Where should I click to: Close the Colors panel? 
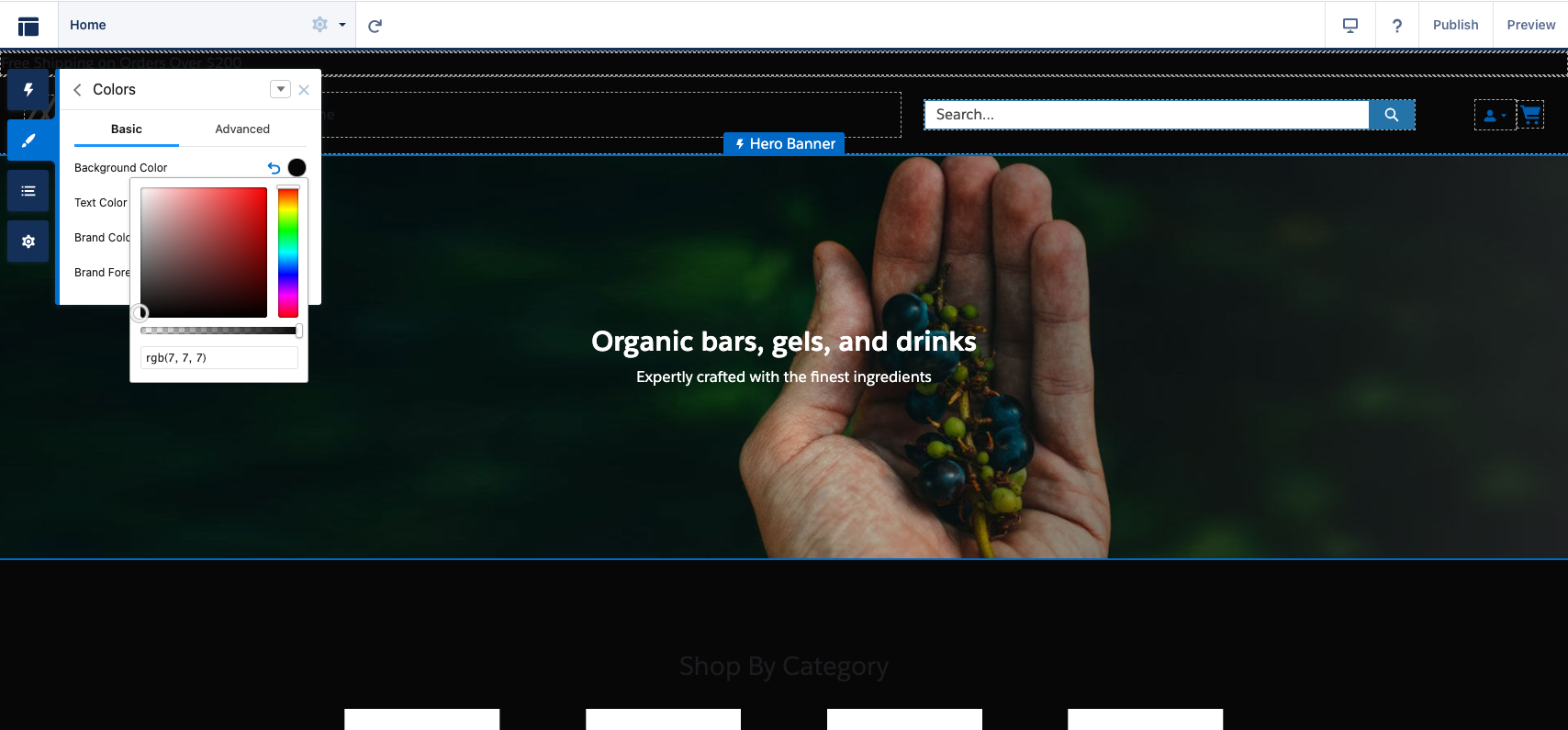coord(304,90)
